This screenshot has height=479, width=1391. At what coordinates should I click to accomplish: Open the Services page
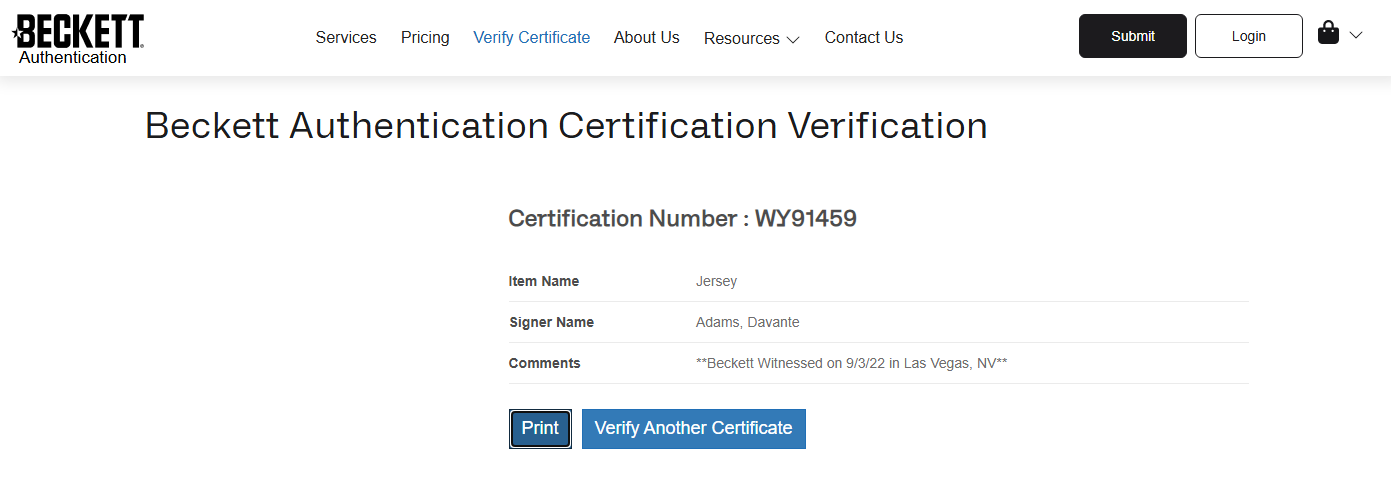346,37
